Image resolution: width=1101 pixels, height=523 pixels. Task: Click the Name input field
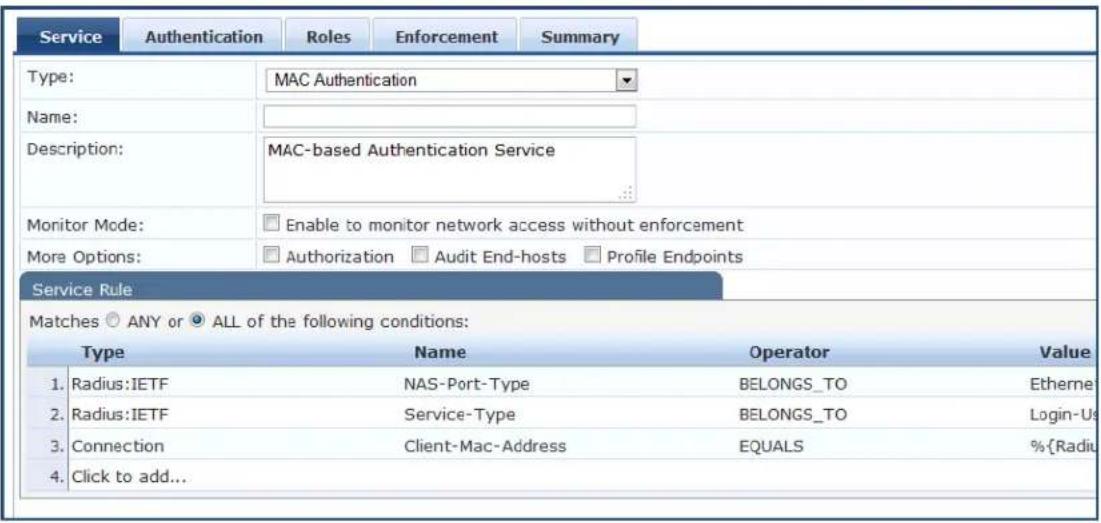click(x=450, y=117)
